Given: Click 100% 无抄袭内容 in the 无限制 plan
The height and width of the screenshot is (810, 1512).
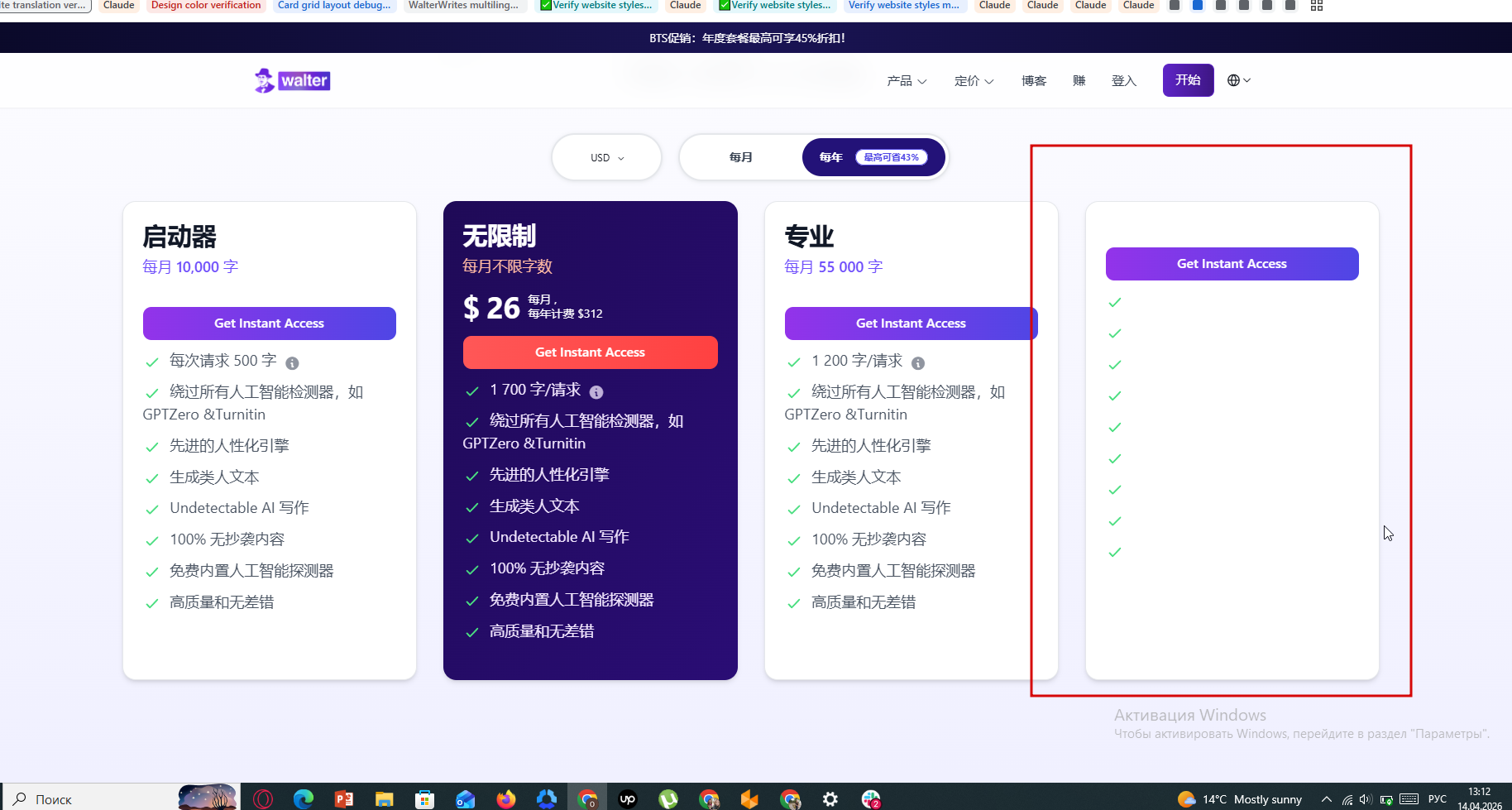Looking at the screenshot, I should coord(547,568).
